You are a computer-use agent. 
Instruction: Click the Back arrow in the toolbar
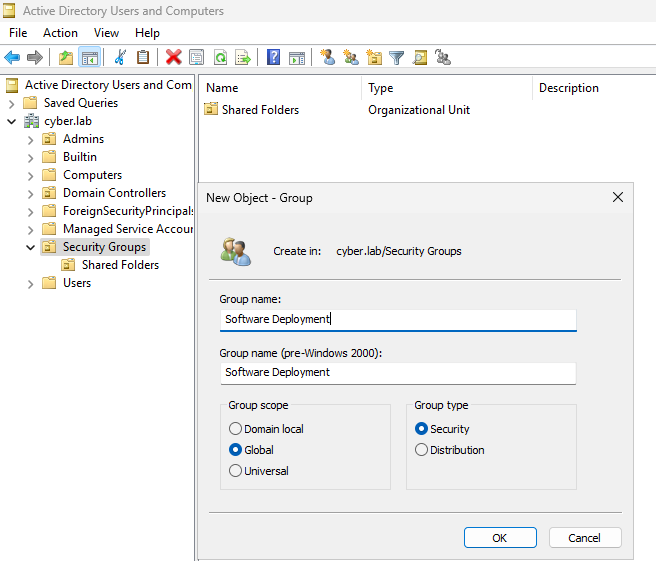[x=12, y=58]
